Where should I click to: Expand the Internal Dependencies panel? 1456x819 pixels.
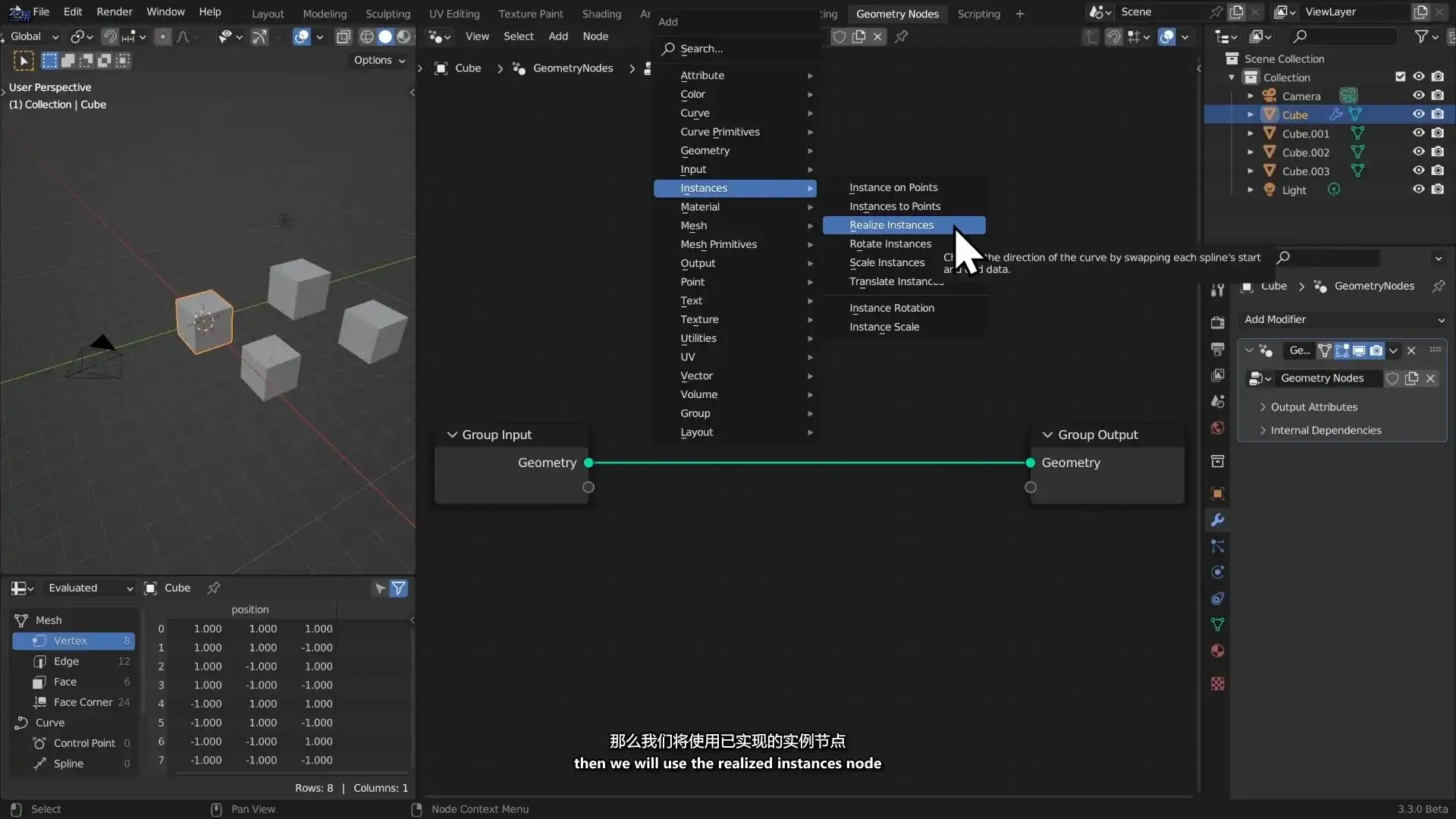click(x=1326, y=430)
